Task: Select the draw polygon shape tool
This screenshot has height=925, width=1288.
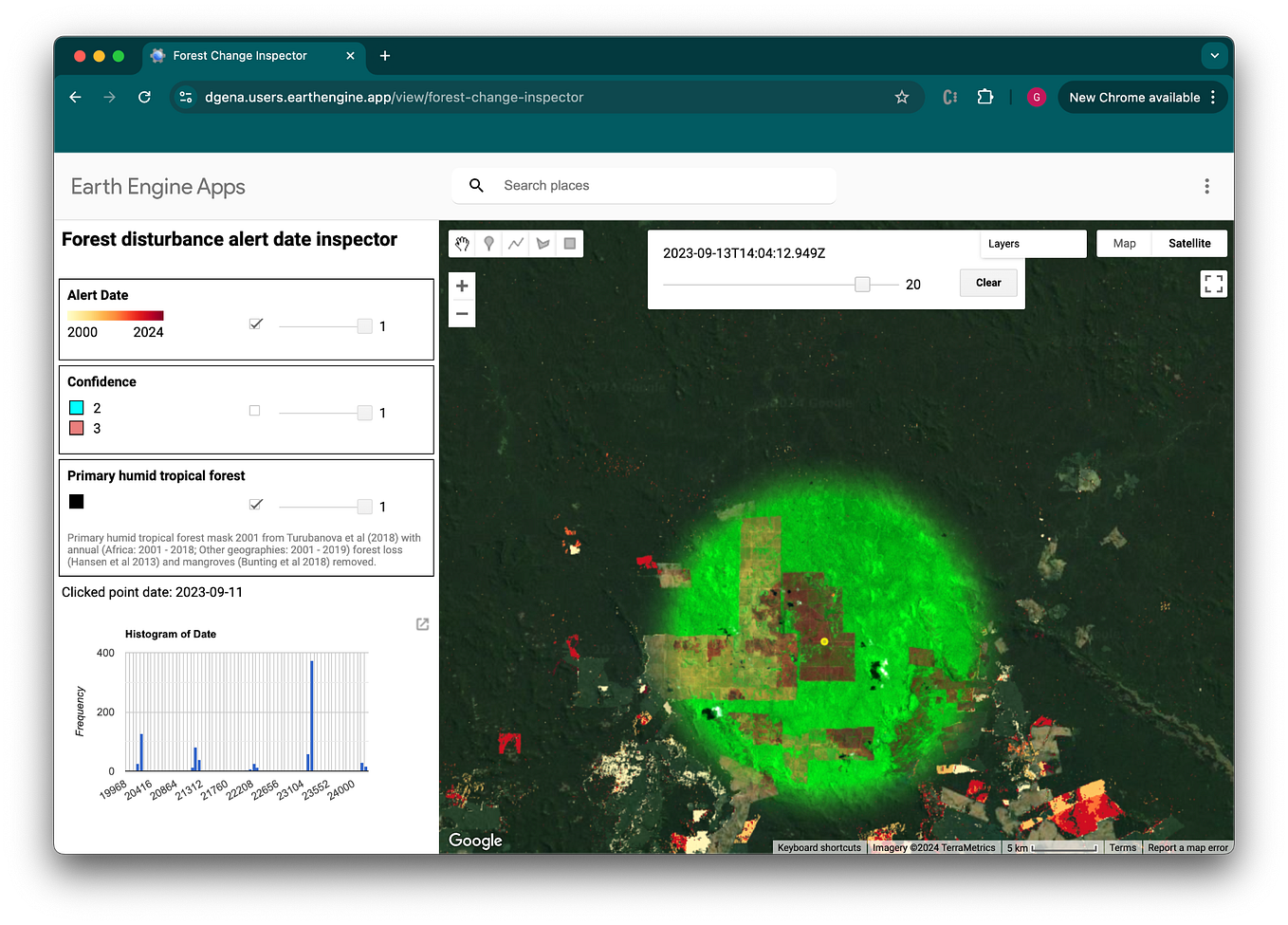Action: 543,244
